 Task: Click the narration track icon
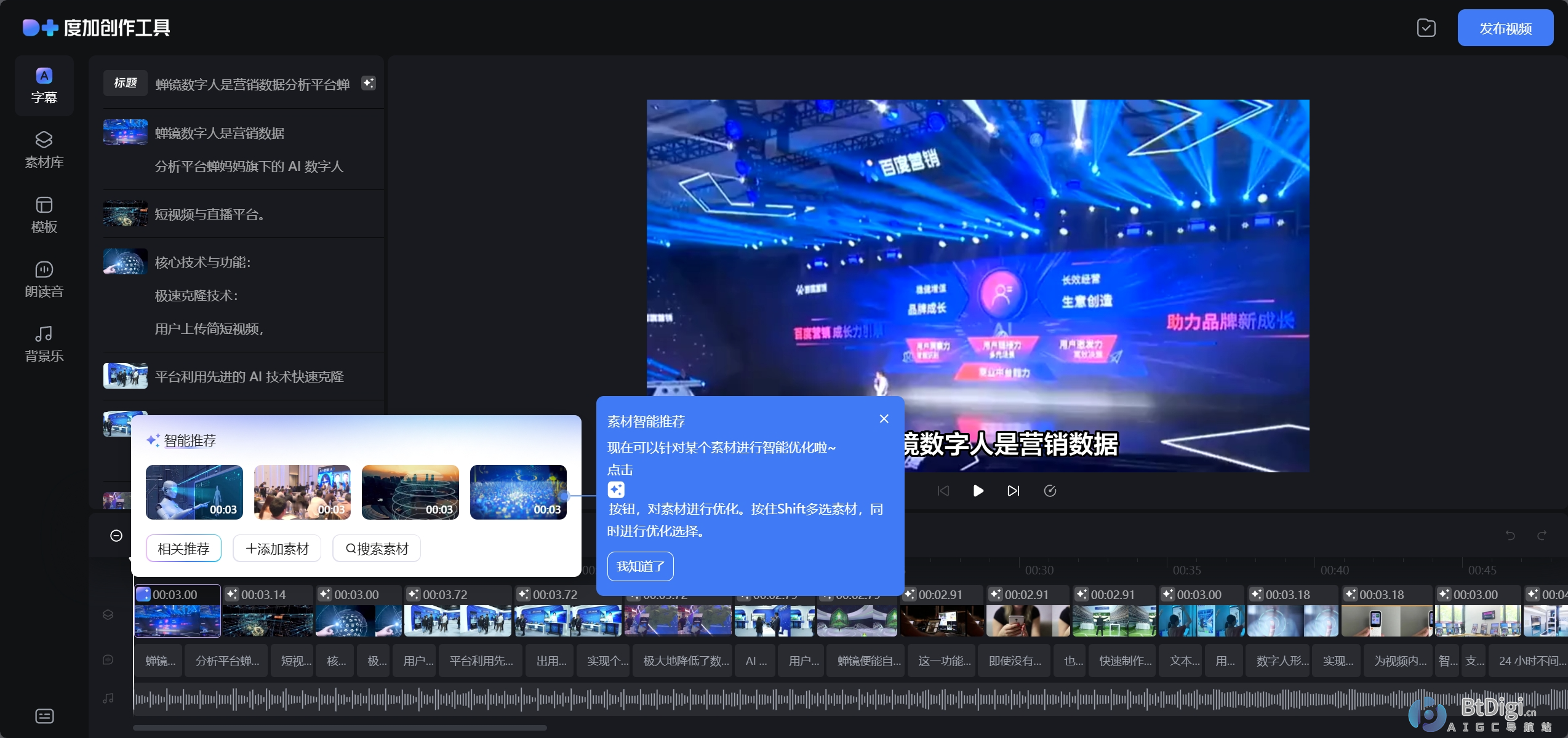[x=108, y=660]
